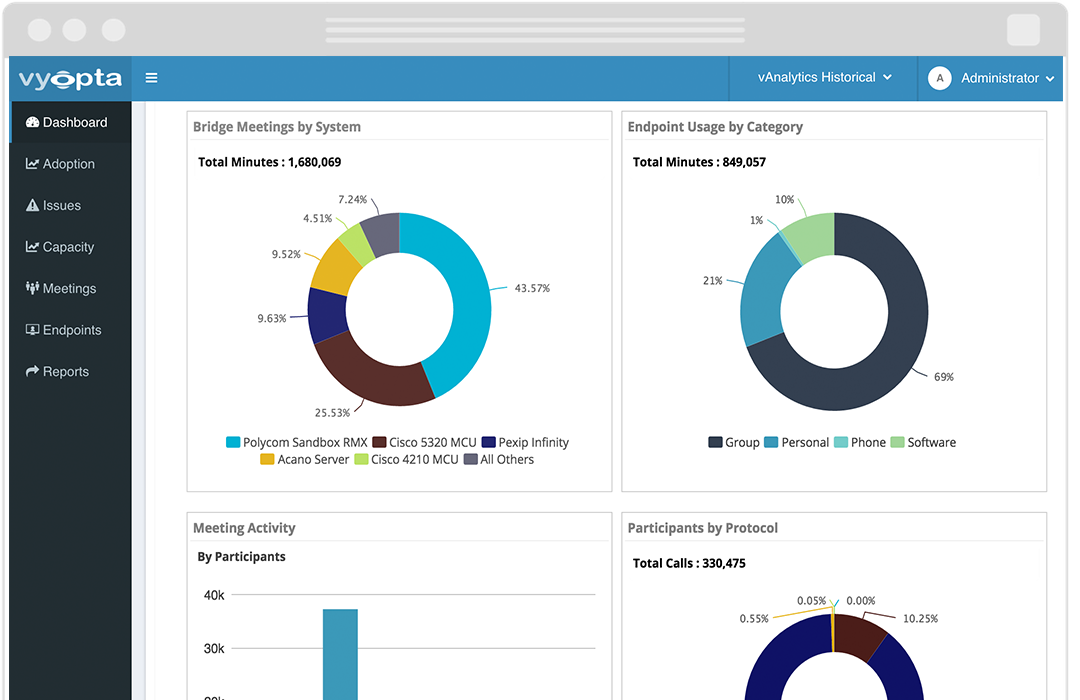The height and width of the screenshot is (700, 1080).
Task: Toggle Personal legend swatch
Action: [x=771, y=442]
